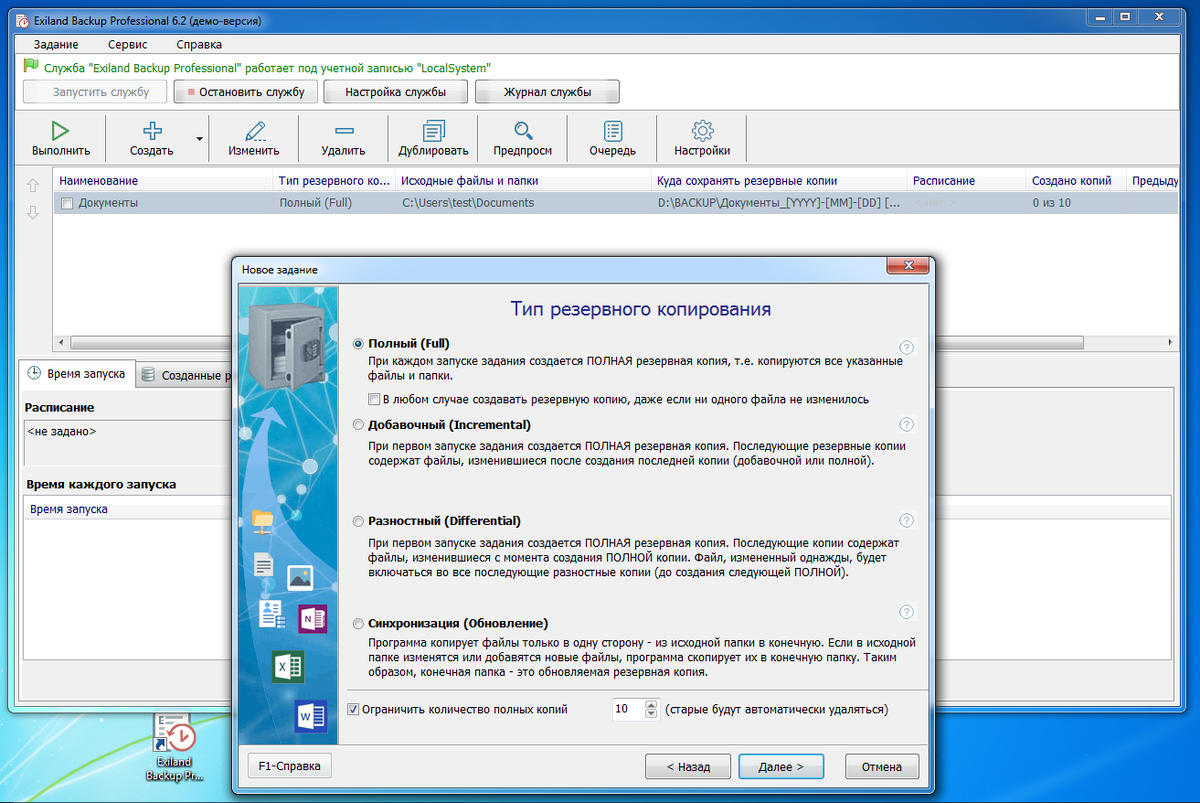
Task: Move task down with down arrow
Action: click(x=32, y=212)
